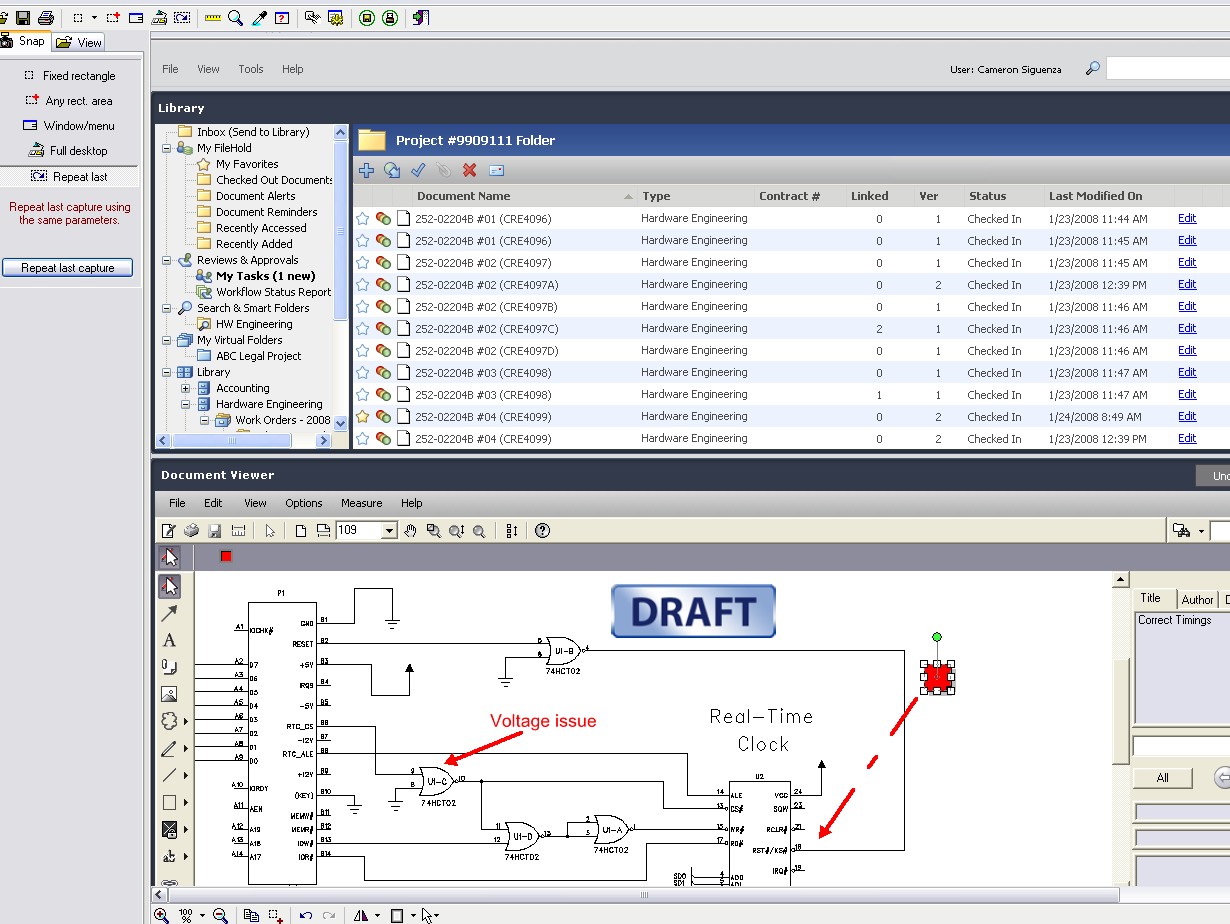The image size is (1230, 924).
Task: Click Edit link for the first document row
Action: click(x=1186, y=218)
